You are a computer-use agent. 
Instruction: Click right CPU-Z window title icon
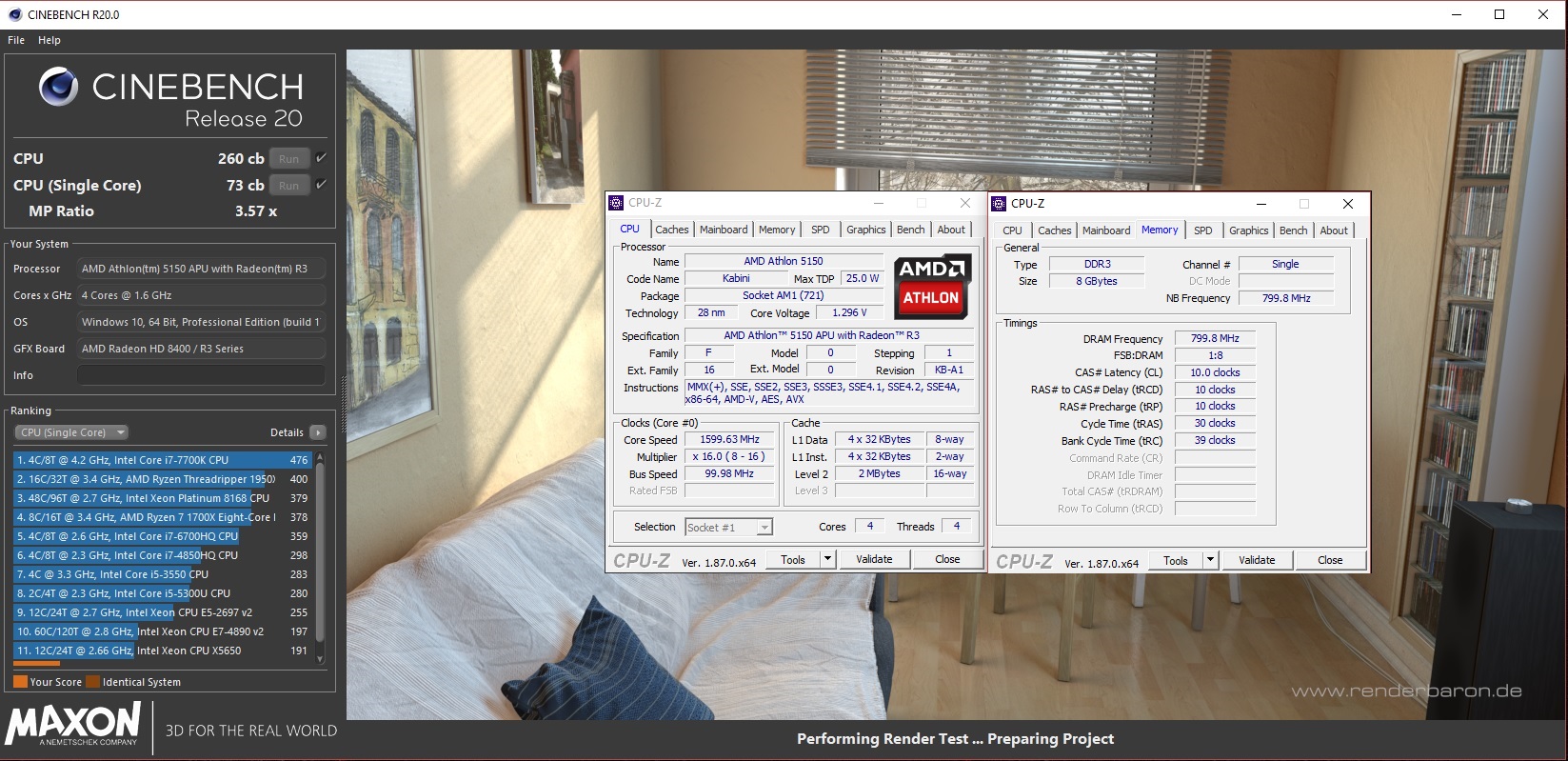[x=999, y=204]
